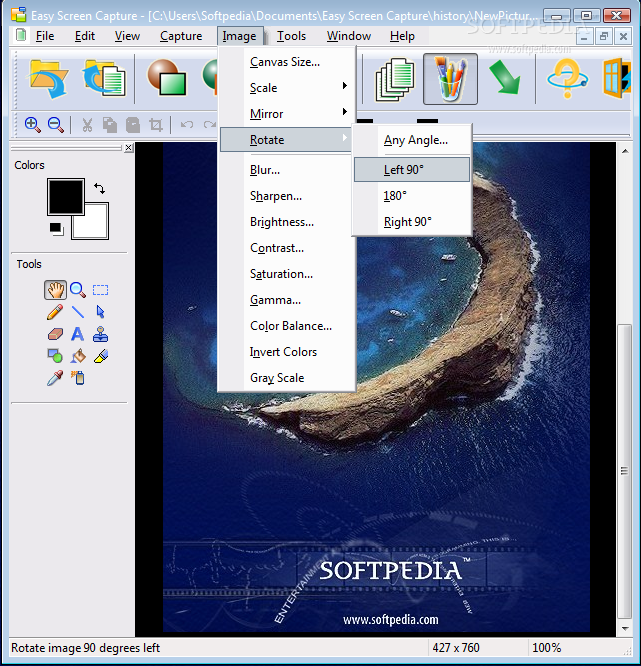Pick the white background color swatch

96,228
